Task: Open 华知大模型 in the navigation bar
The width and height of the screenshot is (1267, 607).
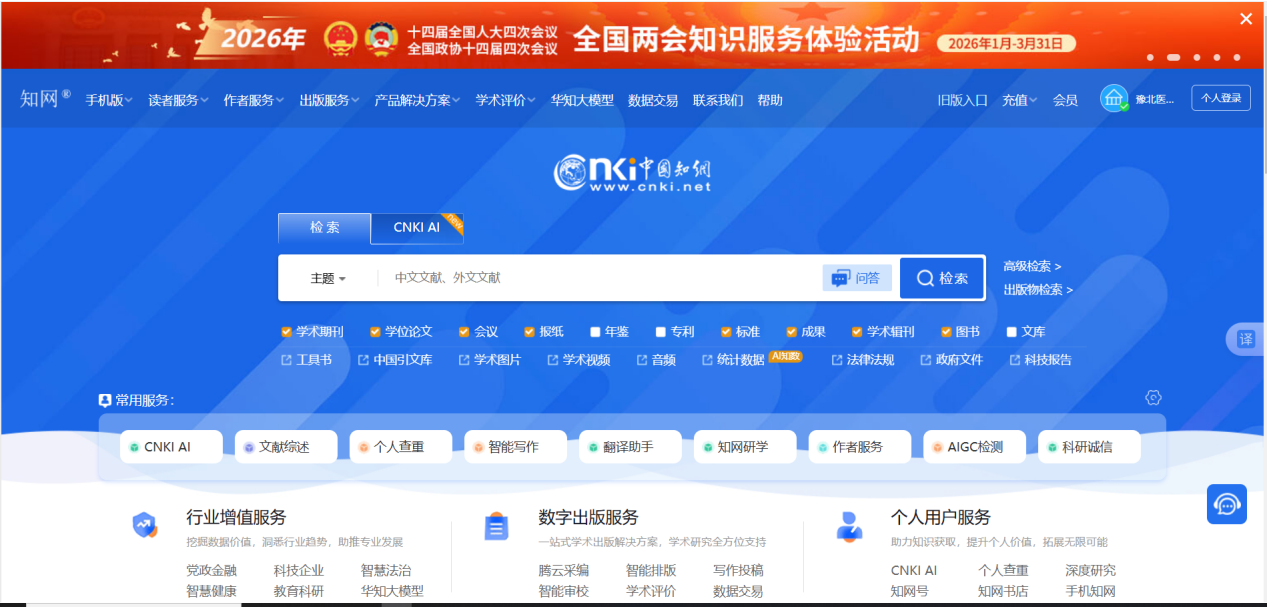Action: [x=582, y=100]
